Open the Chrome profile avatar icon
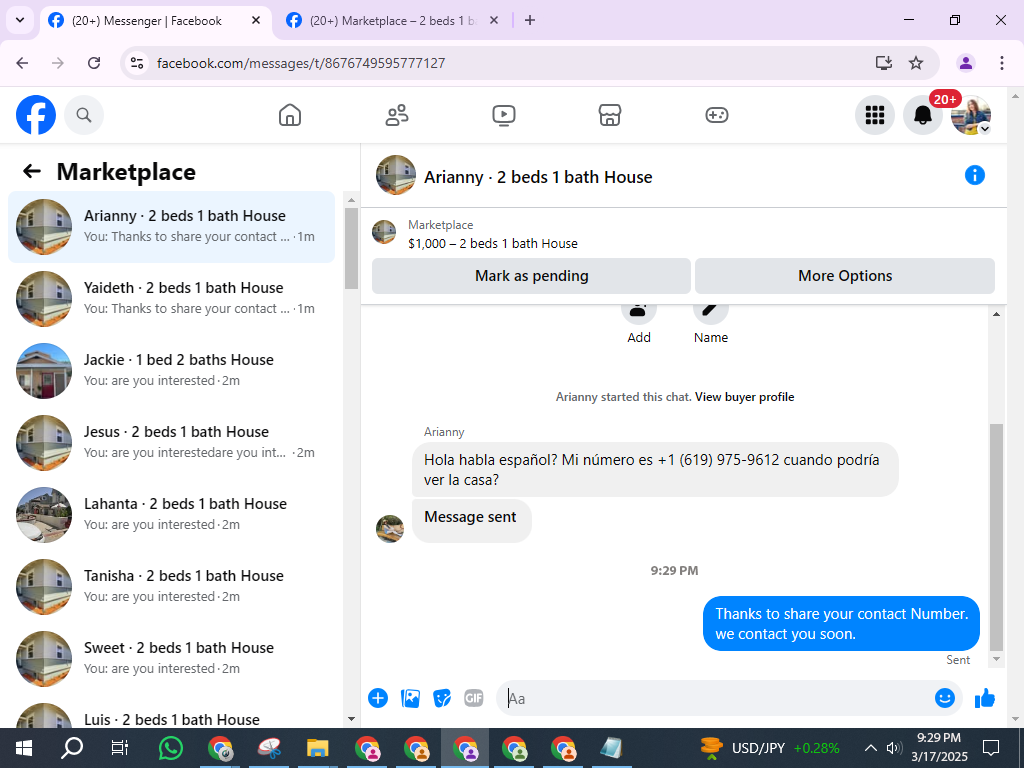1024x768 pixels. (965, 63)
